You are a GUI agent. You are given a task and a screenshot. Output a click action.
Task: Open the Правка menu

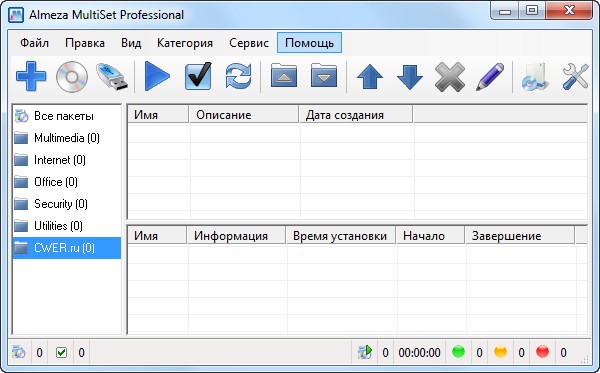85,43
